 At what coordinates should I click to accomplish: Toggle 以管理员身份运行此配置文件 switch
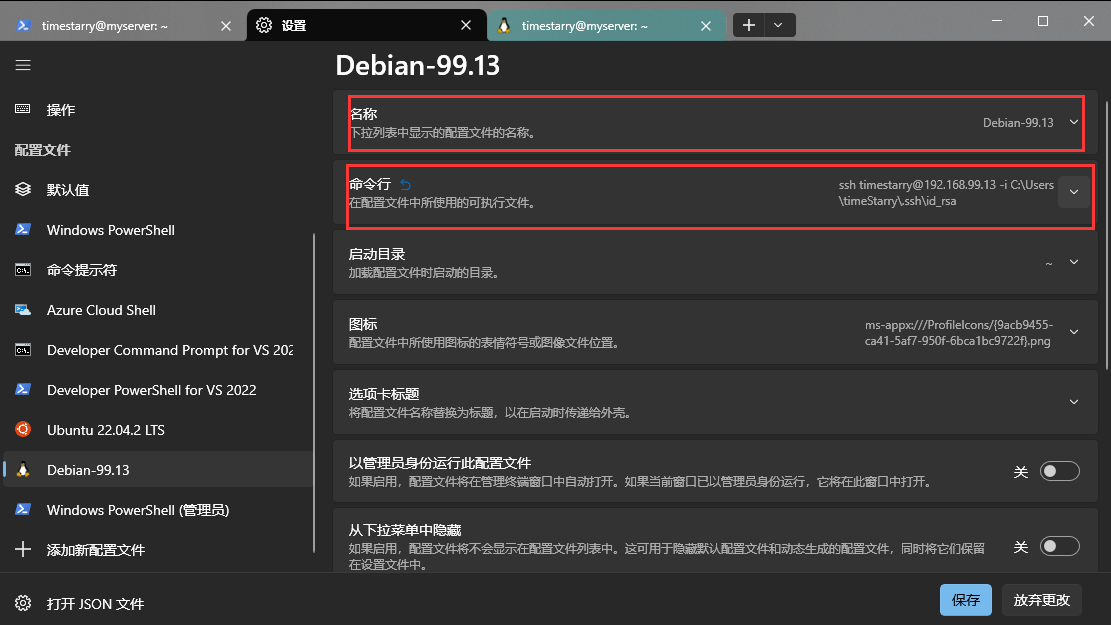[1059, 471]
